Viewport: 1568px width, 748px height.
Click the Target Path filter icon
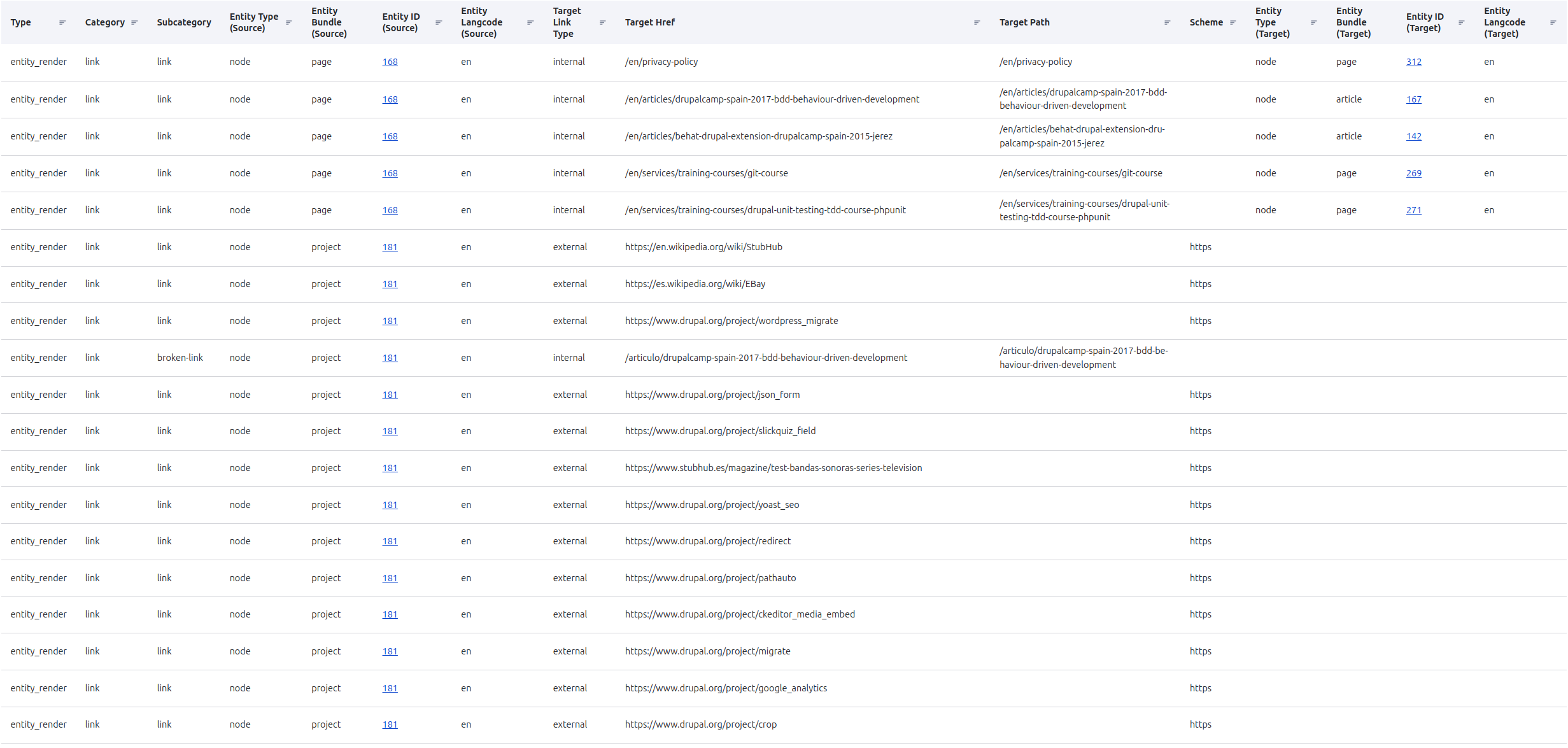[1168, 22]
